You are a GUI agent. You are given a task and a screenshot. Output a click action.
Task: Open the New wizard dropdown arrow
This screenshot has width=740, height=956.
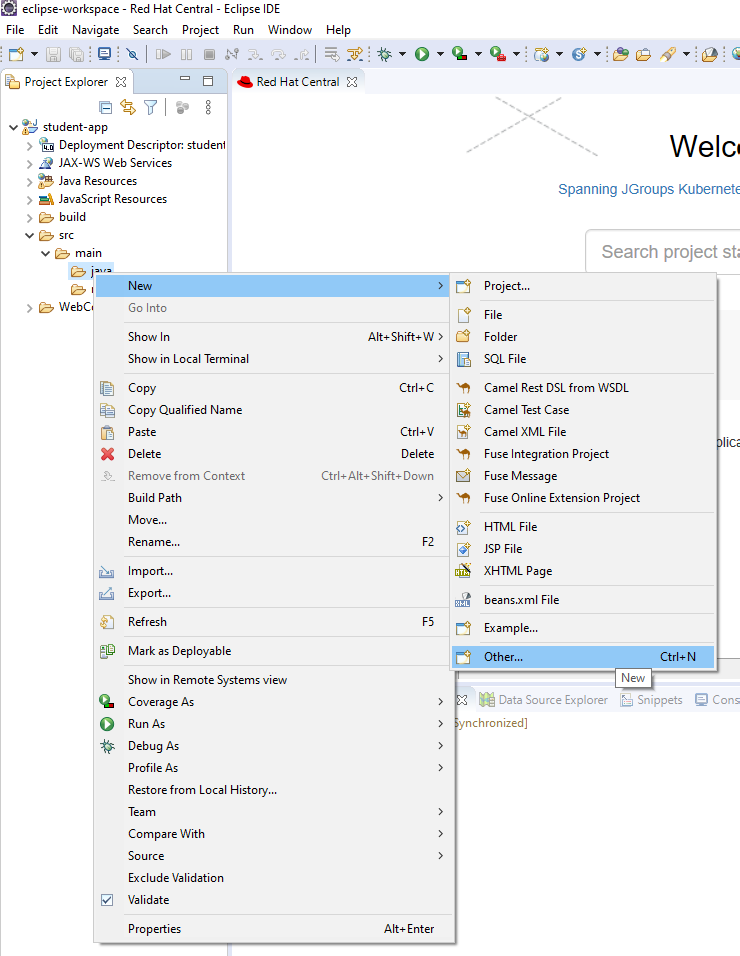pyautogui.click(x=34, y=54)
